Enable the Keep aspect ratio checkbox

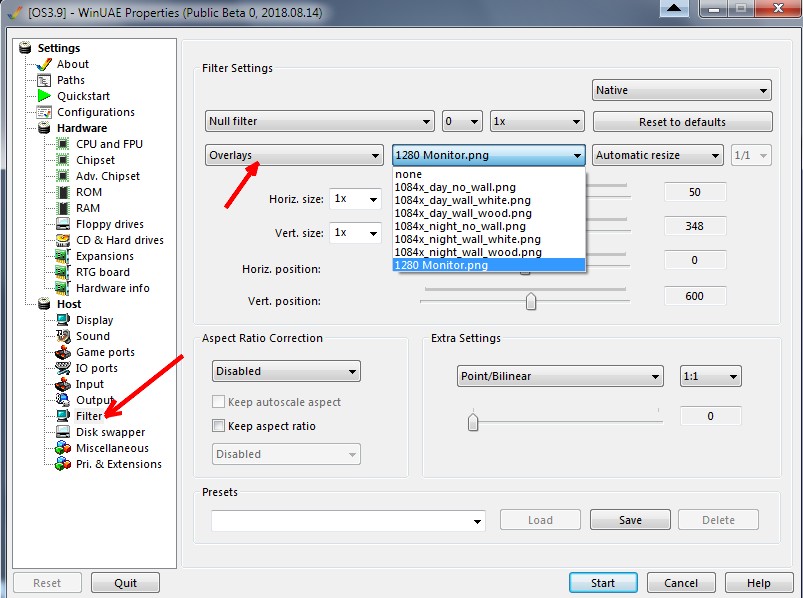(x=219, y=426)
